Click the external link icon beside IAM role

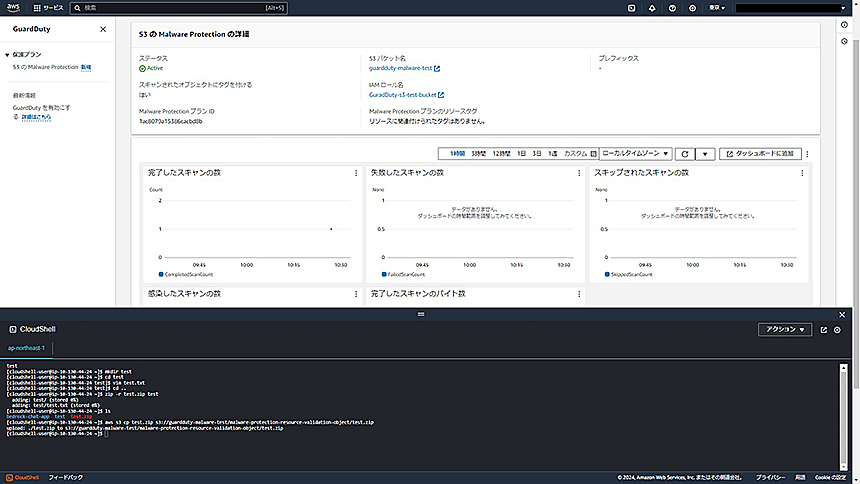441,95
